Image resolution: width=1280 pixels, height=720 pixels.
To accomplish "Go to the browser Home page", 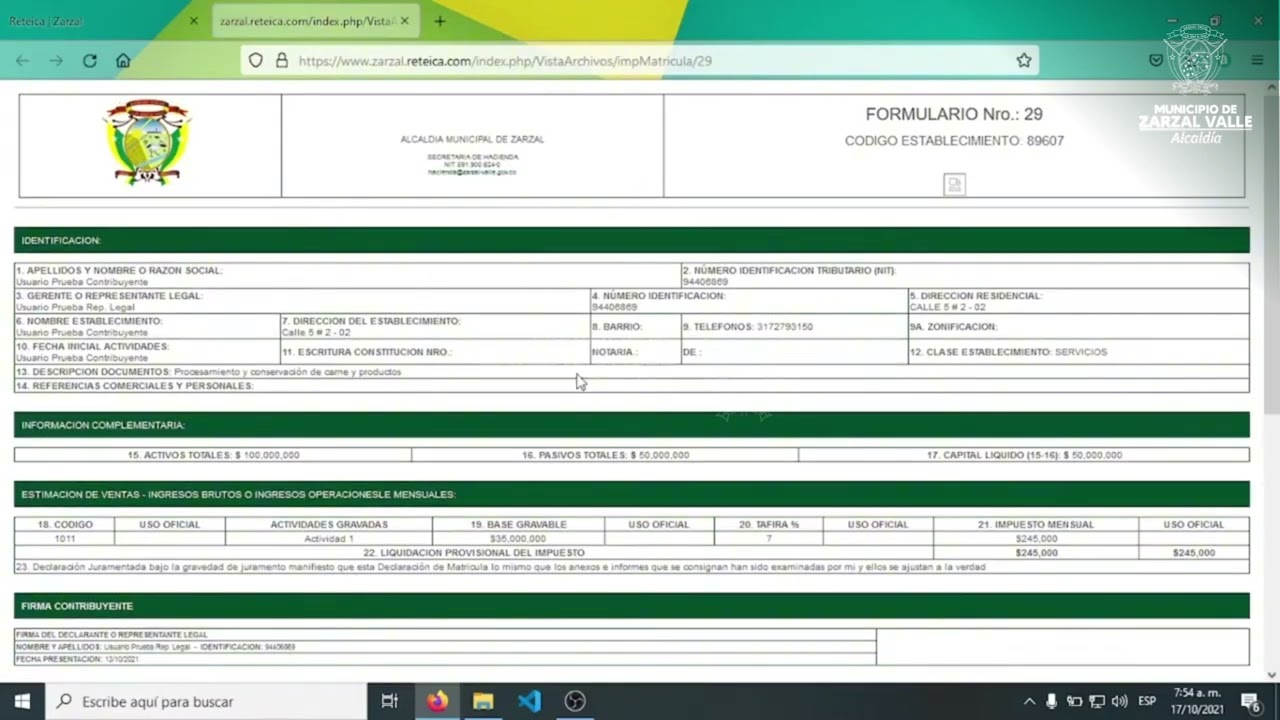I will tap(123, 61).
